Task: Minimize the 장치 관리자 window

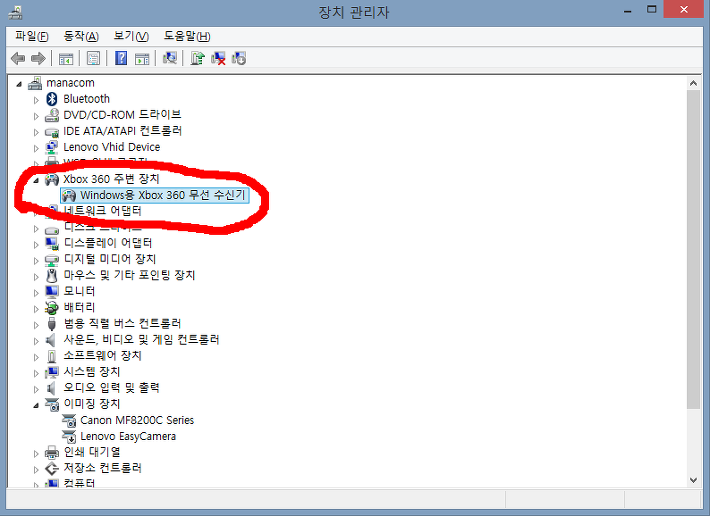Action: tap(628, 10)
